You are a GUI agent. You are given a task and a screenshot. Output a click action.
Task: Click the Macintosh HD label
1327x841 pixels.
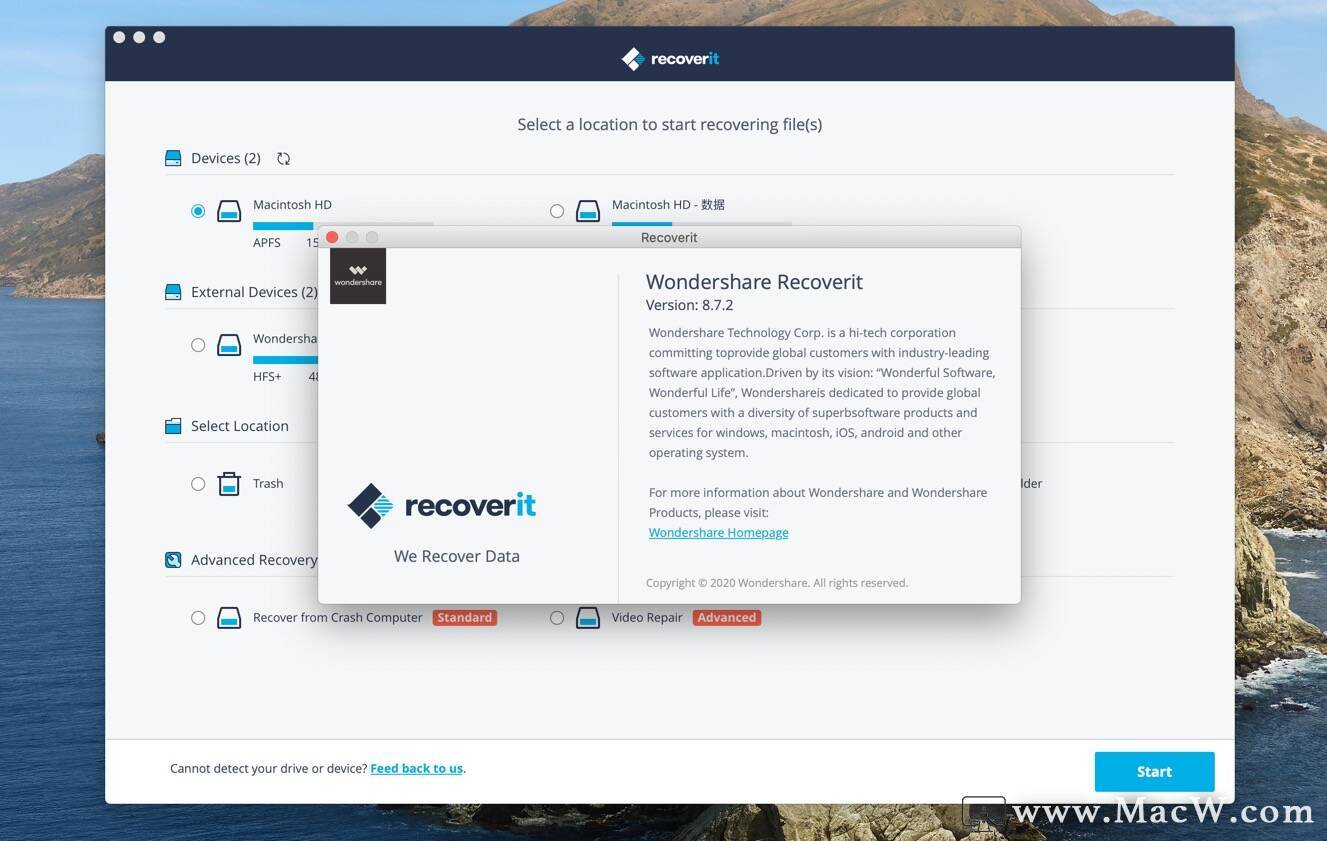pyautogui.click(x=292, y=205)
